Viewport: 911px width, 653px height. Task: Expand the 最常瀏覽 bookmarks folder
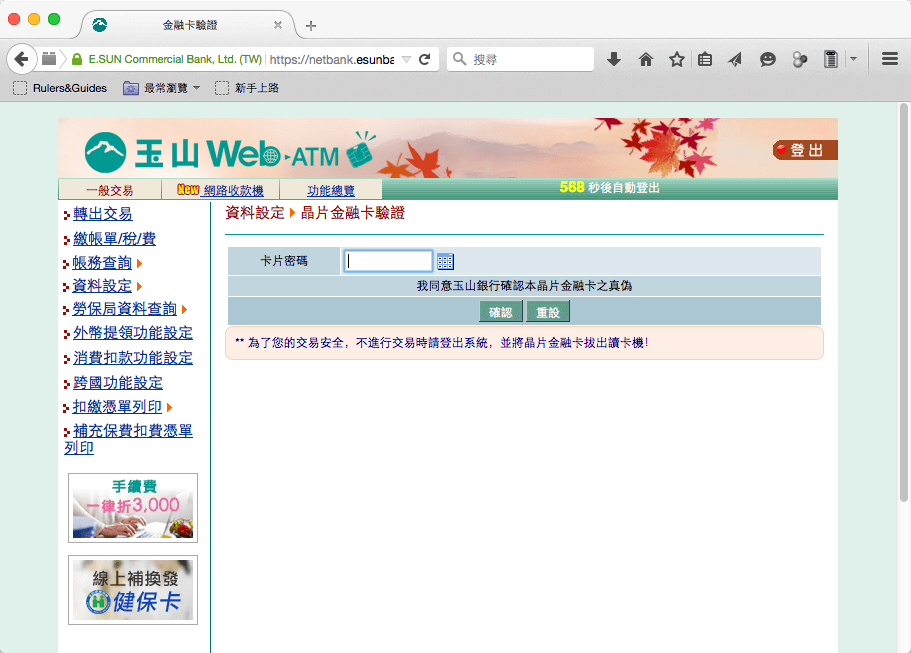tap(159, 88)
